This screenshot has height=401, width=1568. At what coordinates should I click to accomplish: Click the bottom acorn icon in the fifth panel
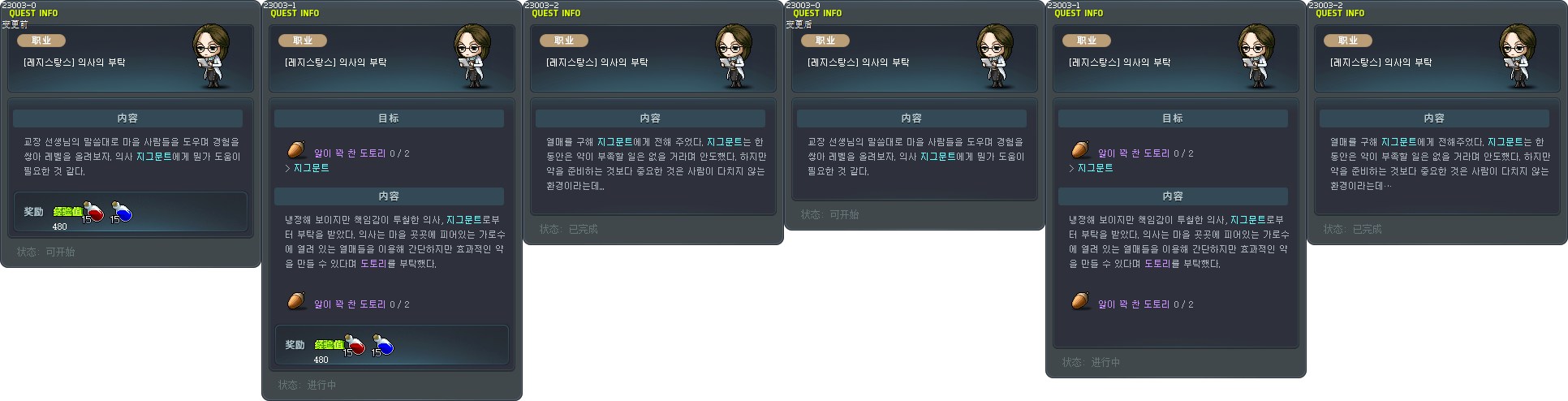pos(1080,301)
